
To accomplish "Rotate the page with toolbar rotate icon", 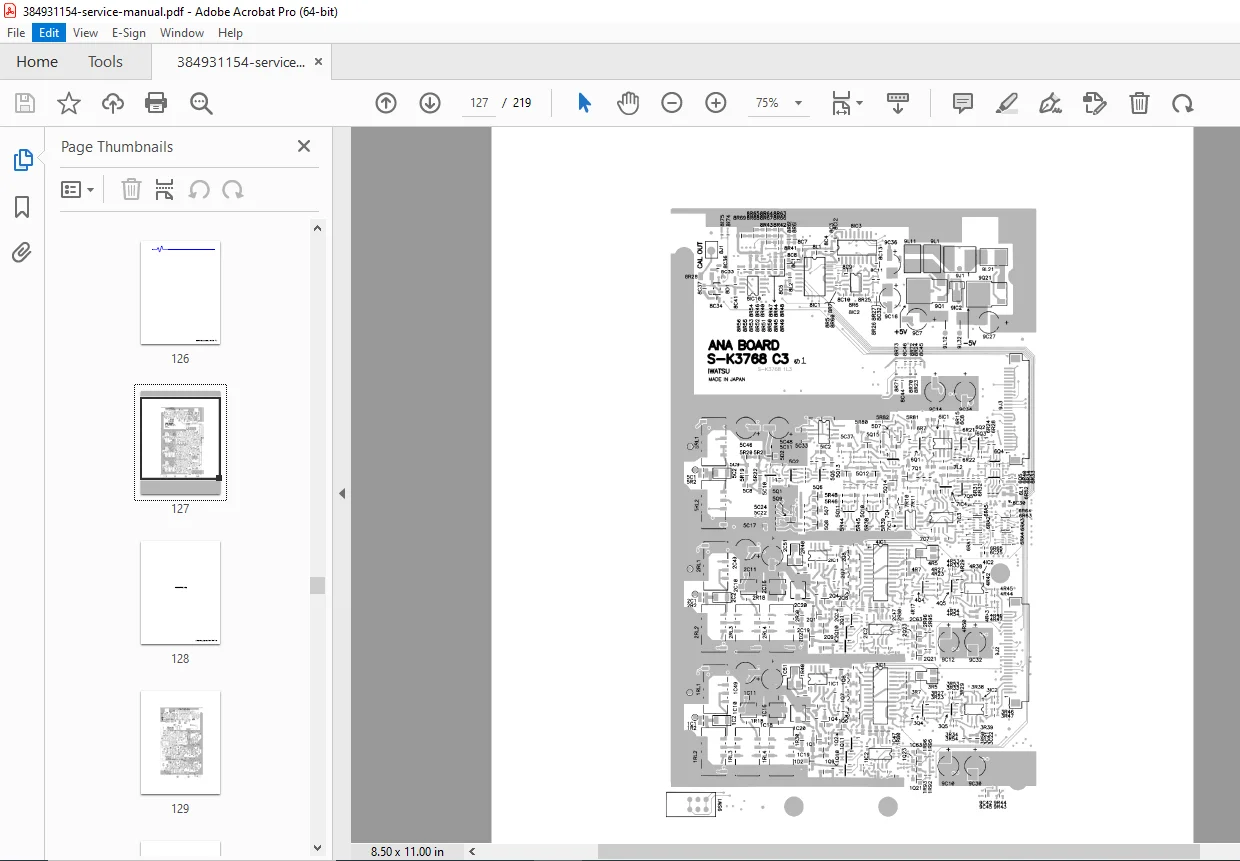I will pos(1183,103).
